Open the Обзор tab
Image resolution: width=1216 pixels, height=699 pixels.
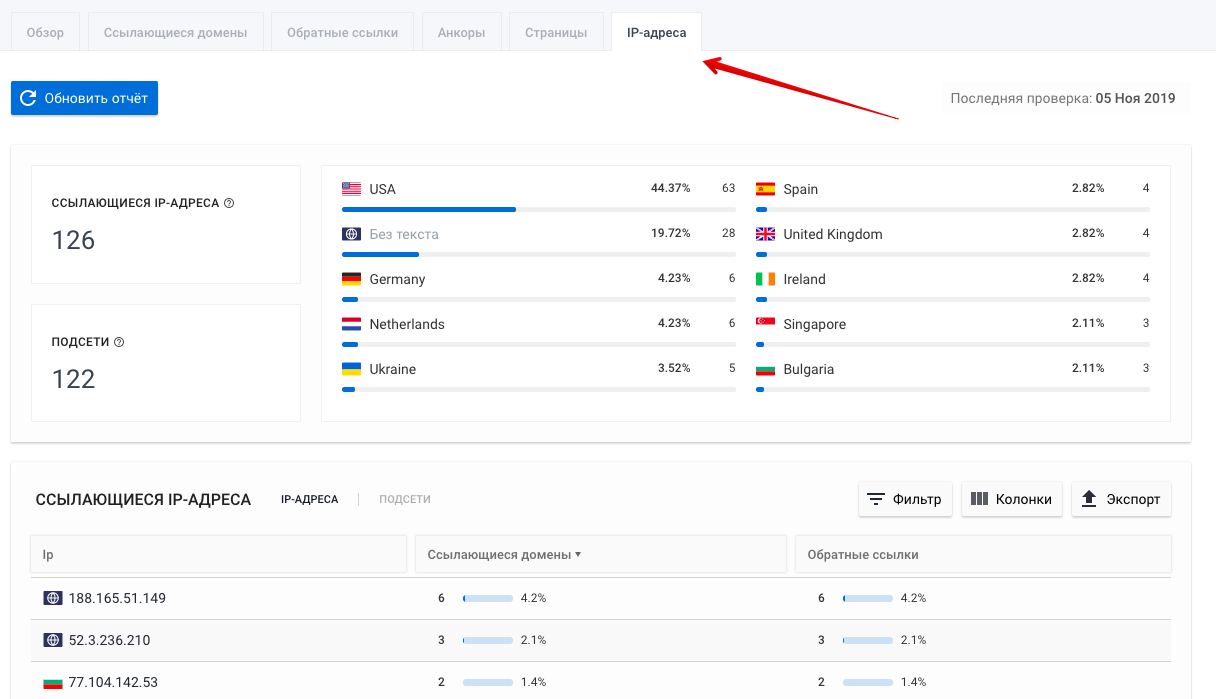tap(45, 32)
